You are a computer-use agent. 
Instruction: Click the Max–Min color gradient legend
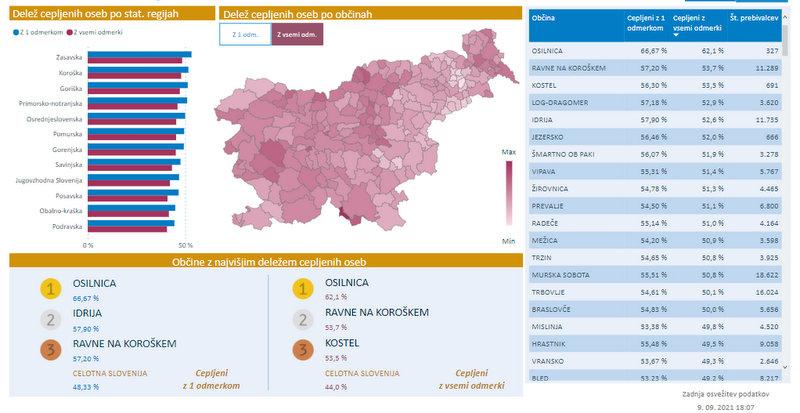click(508, 195)
